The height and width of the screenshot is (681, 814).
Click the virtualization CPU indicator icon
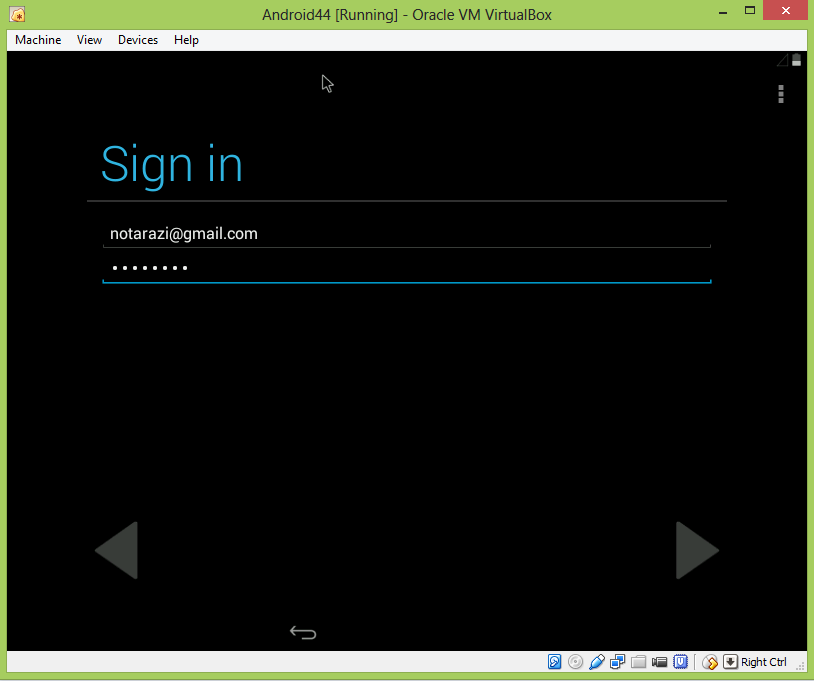(681, 662)
